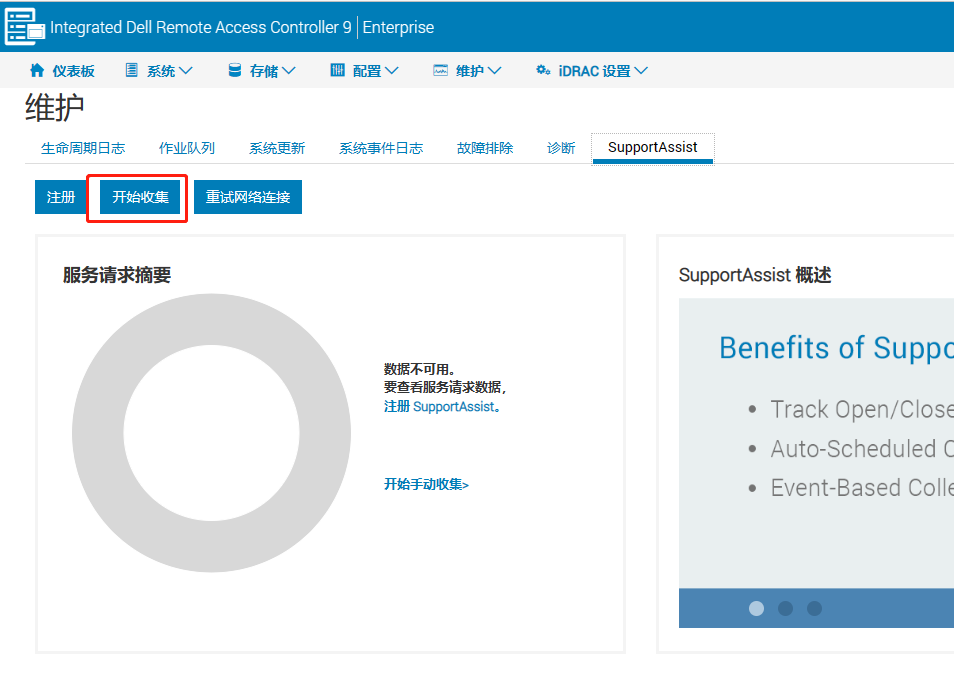Screen dimensions: 954x676
Task: Click the 配置 configuration grid icon
Action: click(x=338, y=70)
